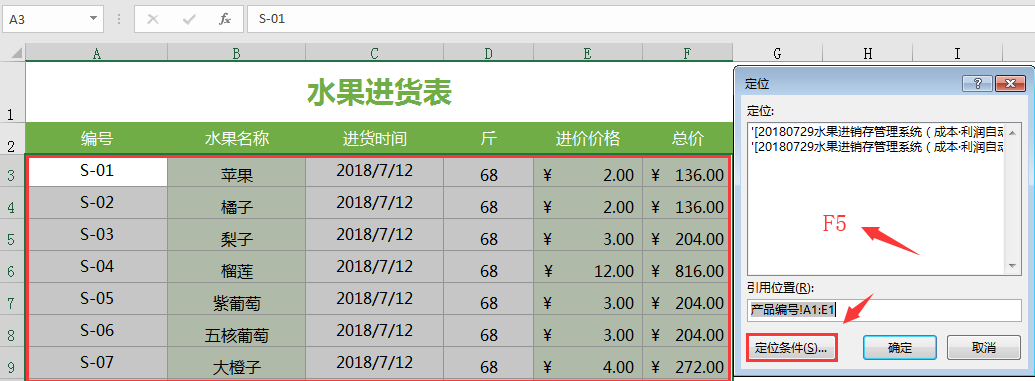This screenshot has width=1035, height=381.
Task: Select column G header
Action: [778, 53]
